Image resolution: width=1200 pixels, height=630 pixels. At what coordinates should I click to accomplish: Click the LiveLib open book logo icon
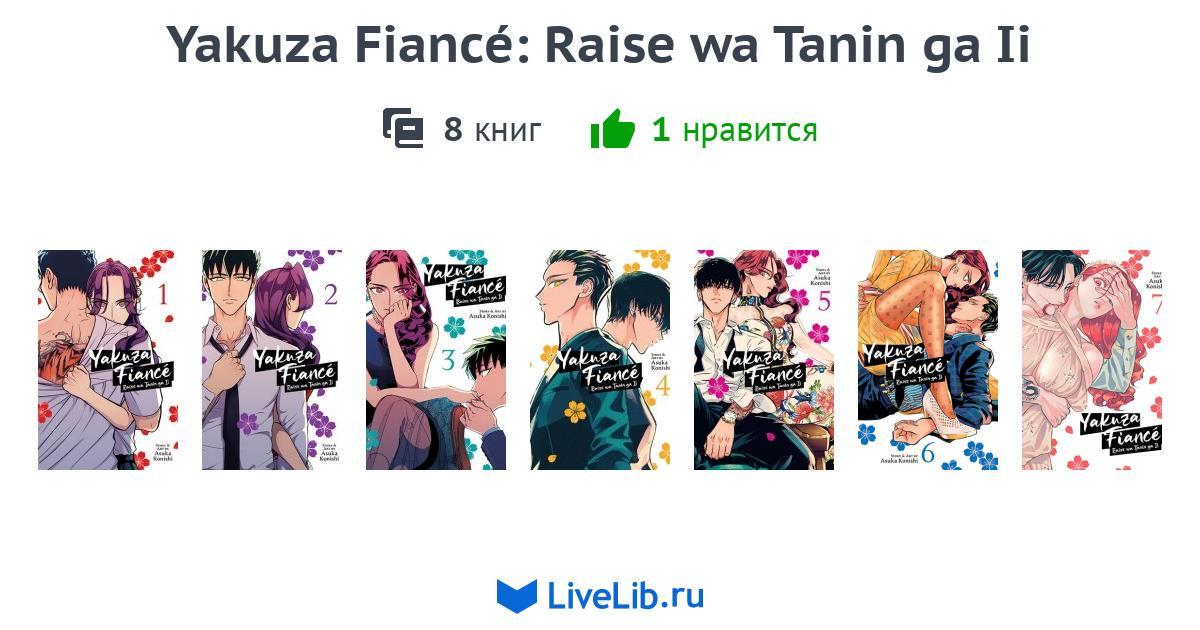517,596
